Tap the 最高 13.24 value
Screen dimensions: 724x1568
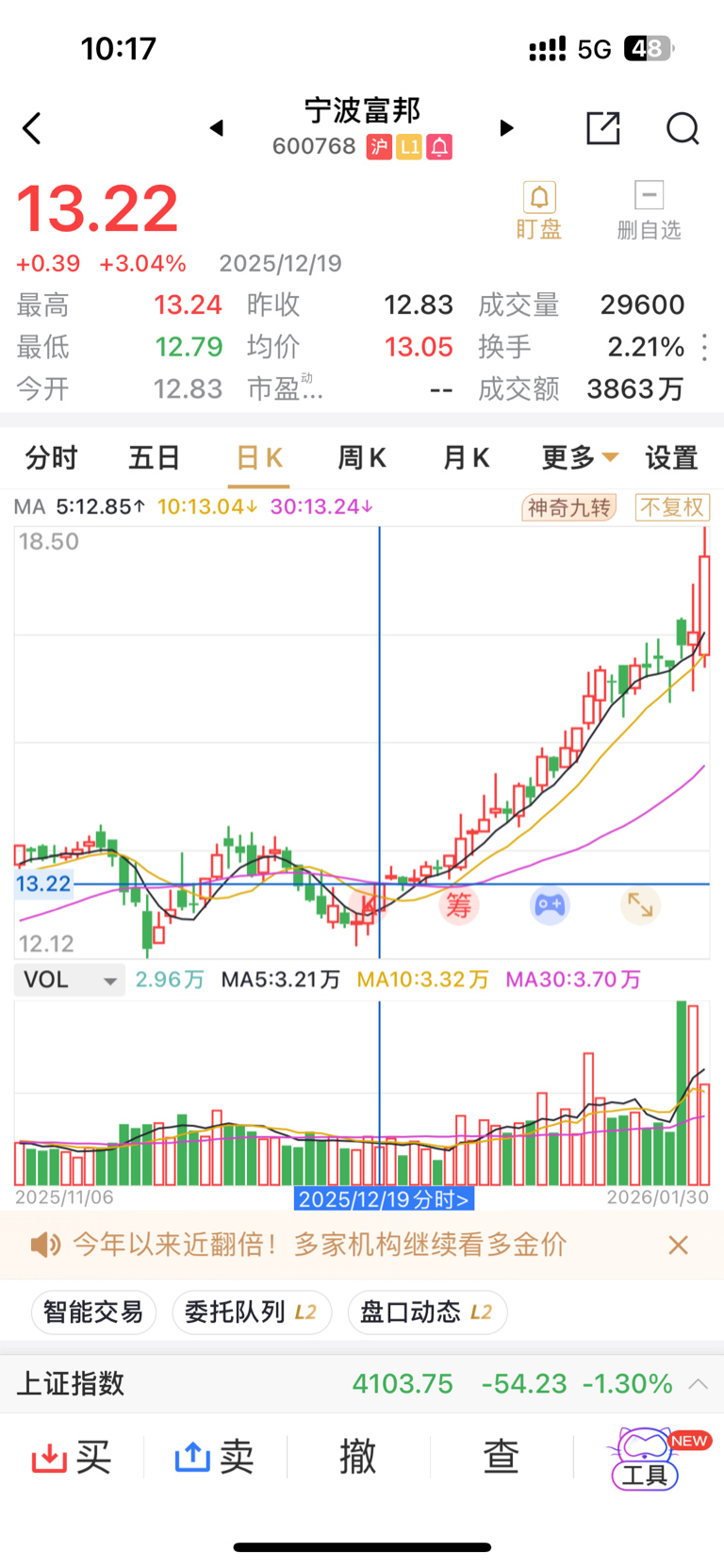click(188, 305)
